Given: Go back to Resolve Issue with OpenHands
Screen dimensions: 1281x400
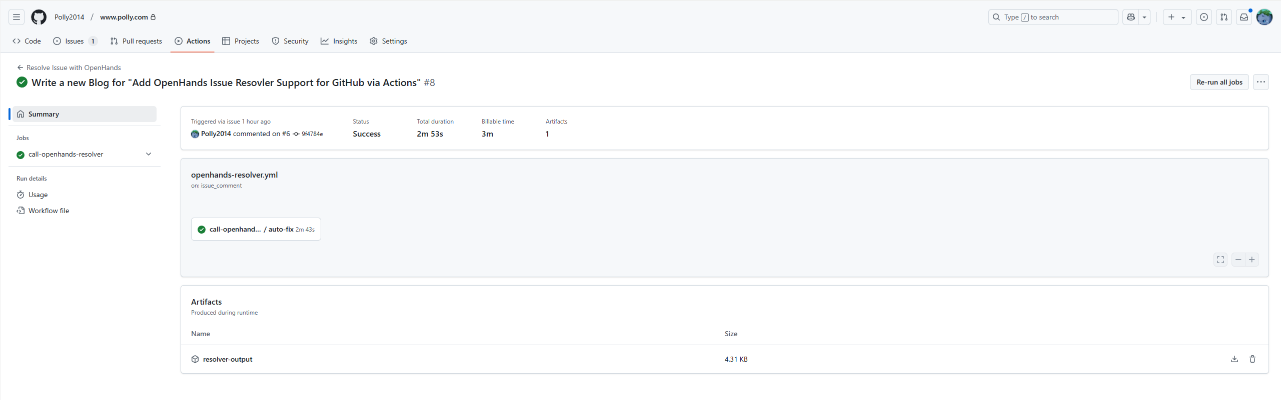Looking at the screenshot, I should pos(69,67).
